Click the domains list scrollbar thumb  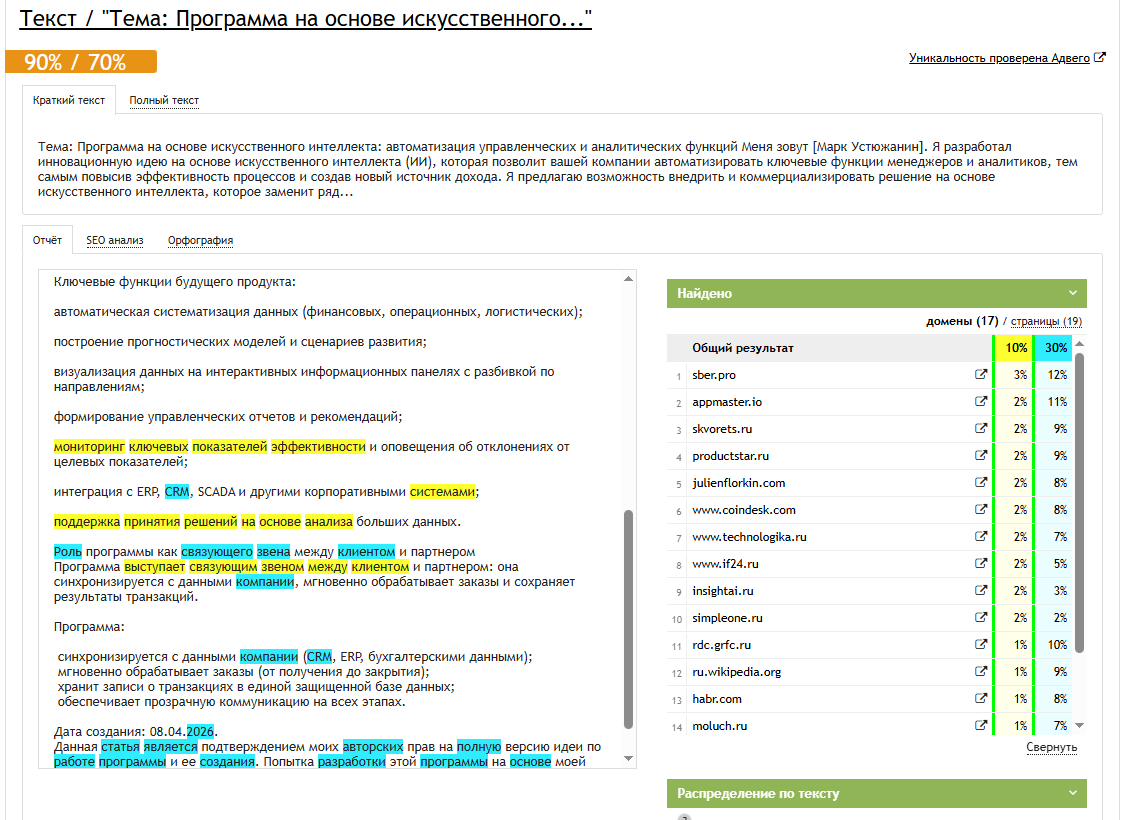pyautogui.click(x=1079, y=503)
